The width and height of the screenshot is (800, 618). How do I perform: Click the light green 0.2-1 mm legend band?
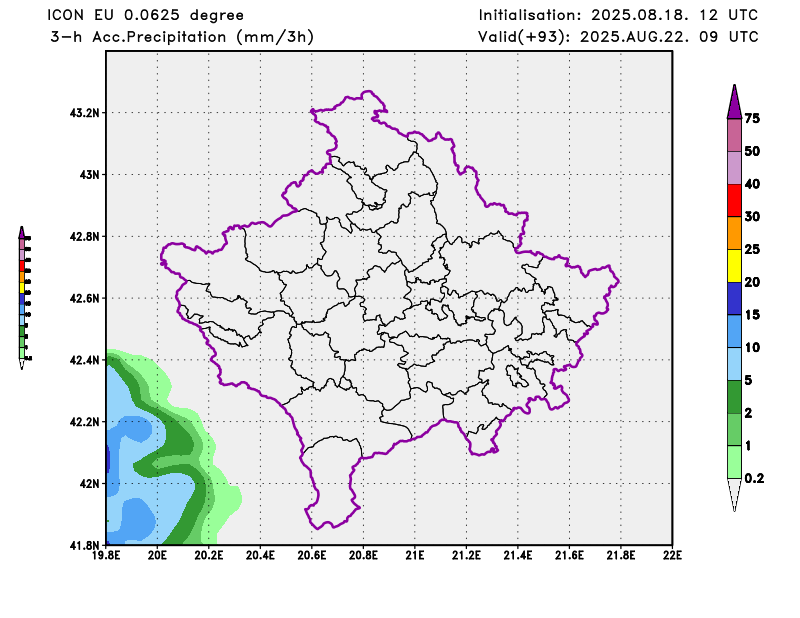click(x=734, y=462)
